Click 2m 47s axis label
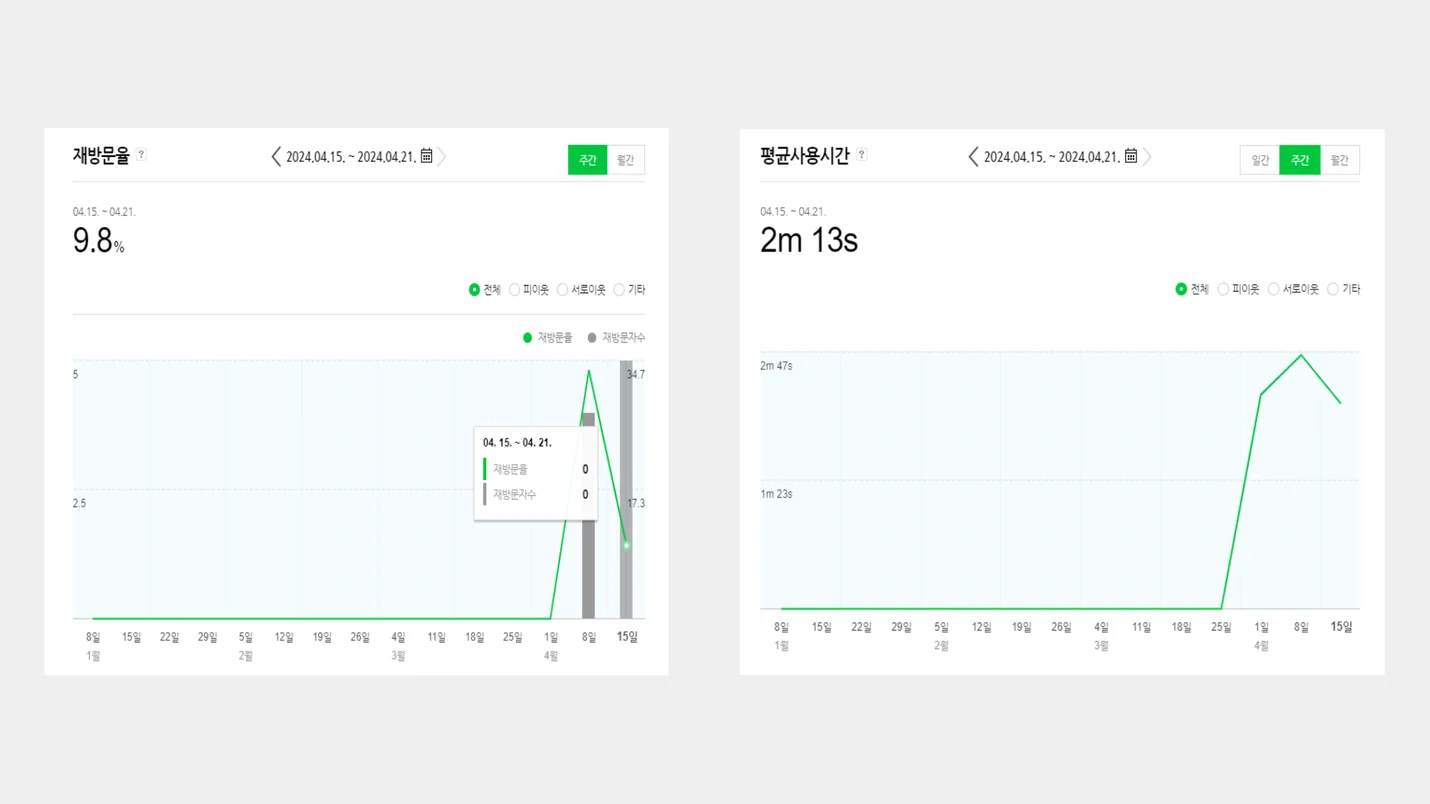Screen dimensions: 1430x804 pos(776,366)
